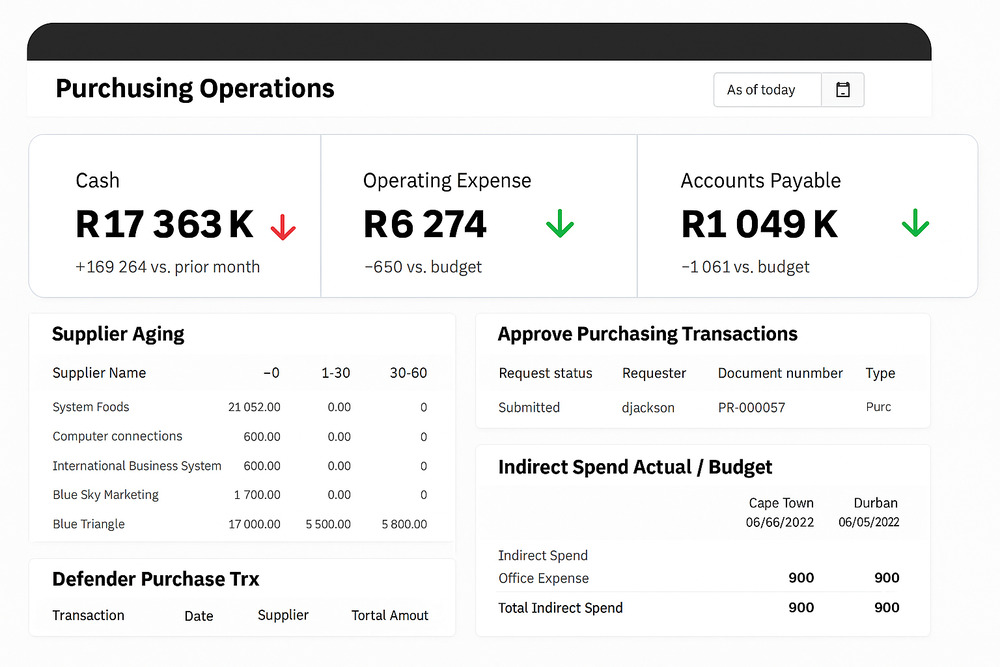Select the Submitted request status entry
The height and width of the screenshot is (667, 1000).
click(528, 407)
